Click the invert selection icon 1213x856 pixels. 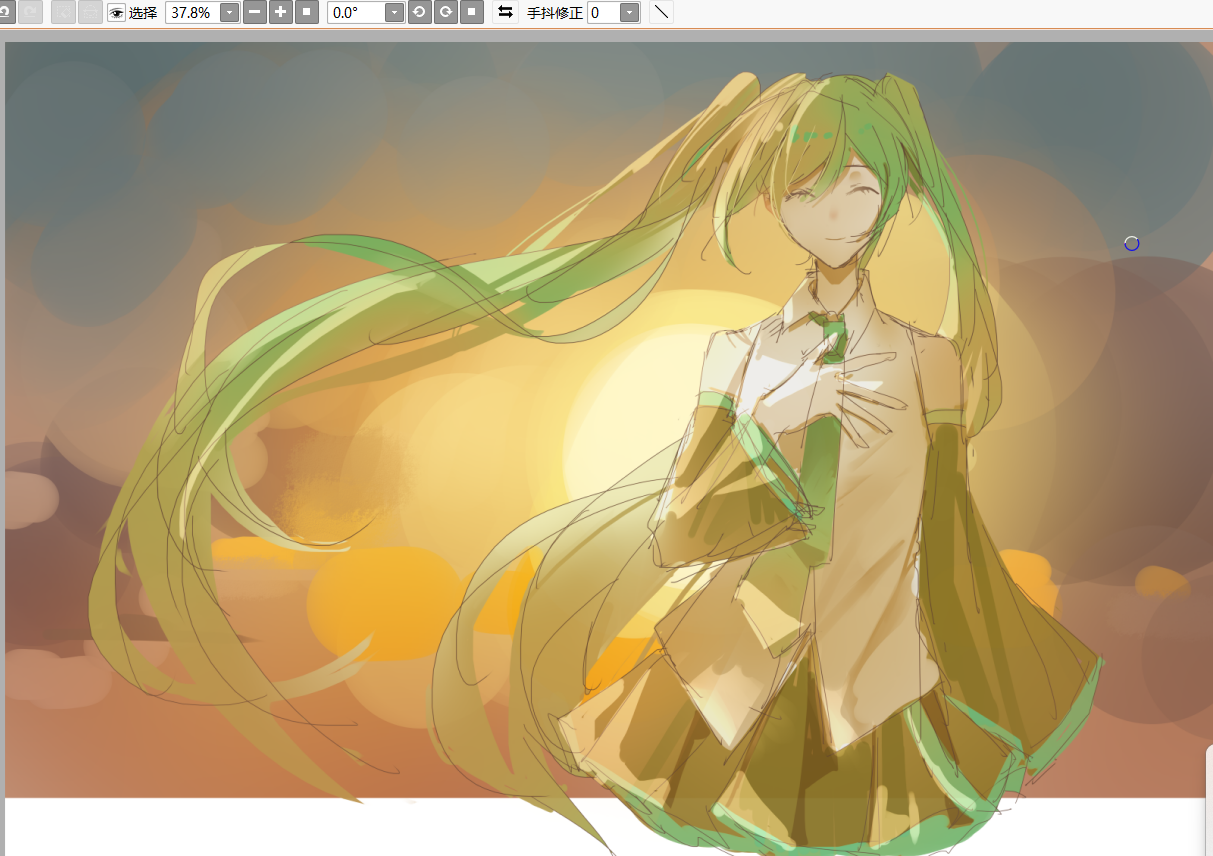pos(90,12)
